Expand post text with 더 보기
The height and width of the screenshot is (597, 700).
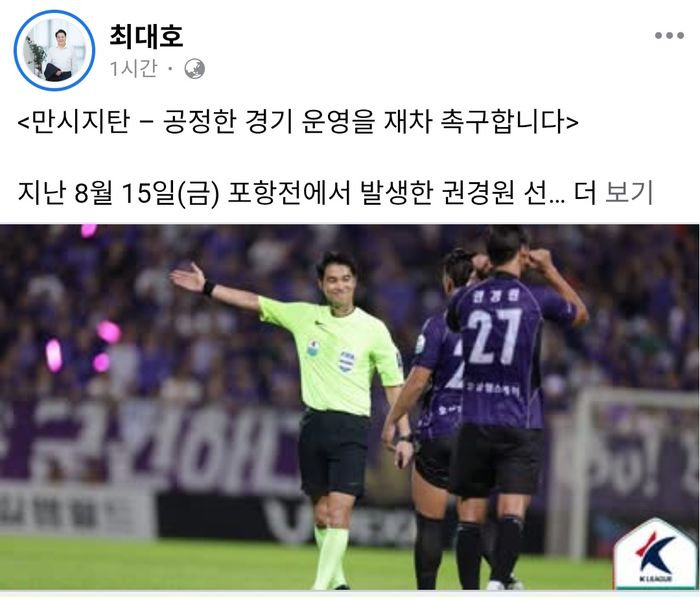click(614, 192)
